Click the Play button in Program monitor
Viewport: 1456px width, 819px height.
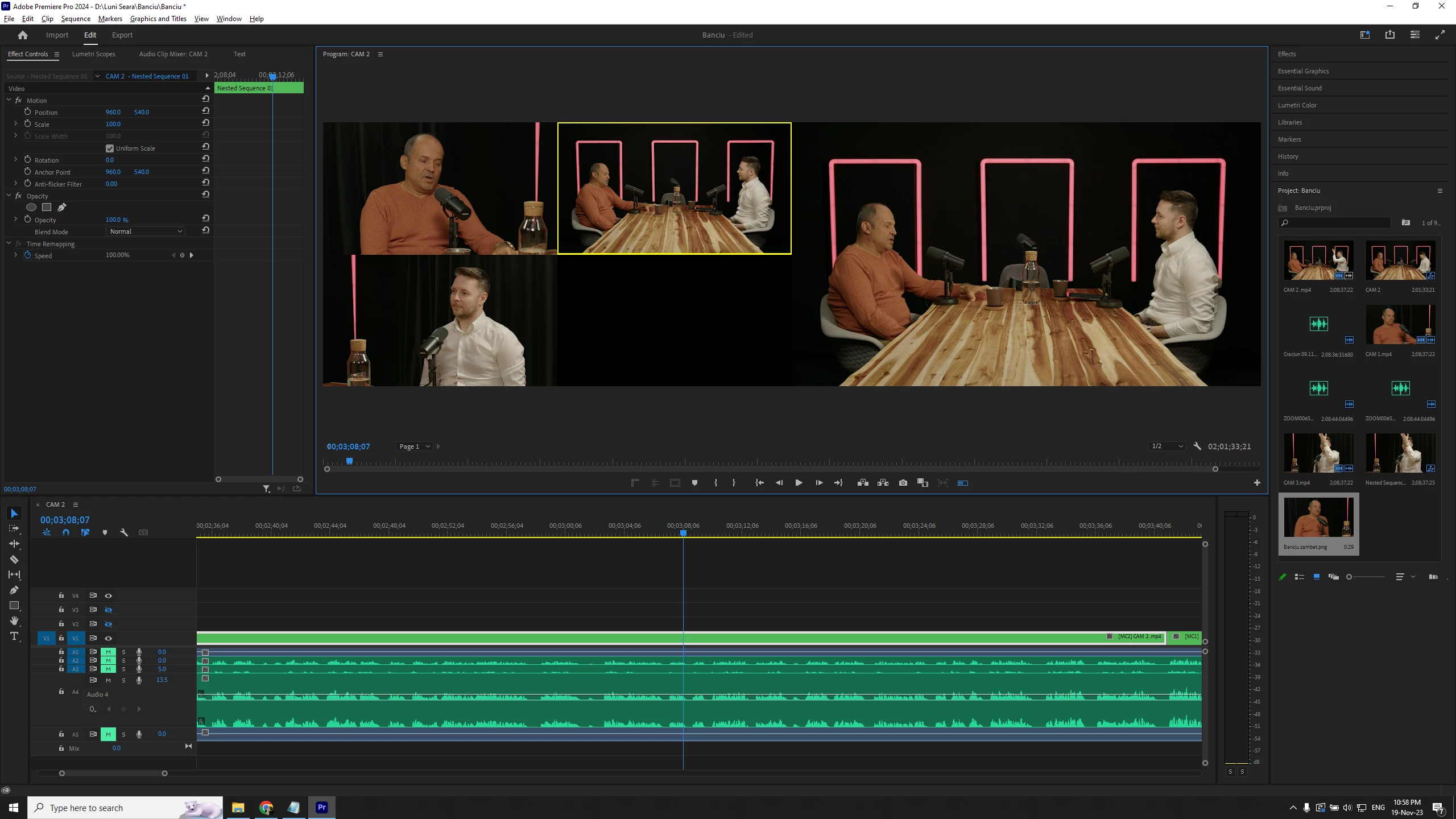tap(799, 483)
